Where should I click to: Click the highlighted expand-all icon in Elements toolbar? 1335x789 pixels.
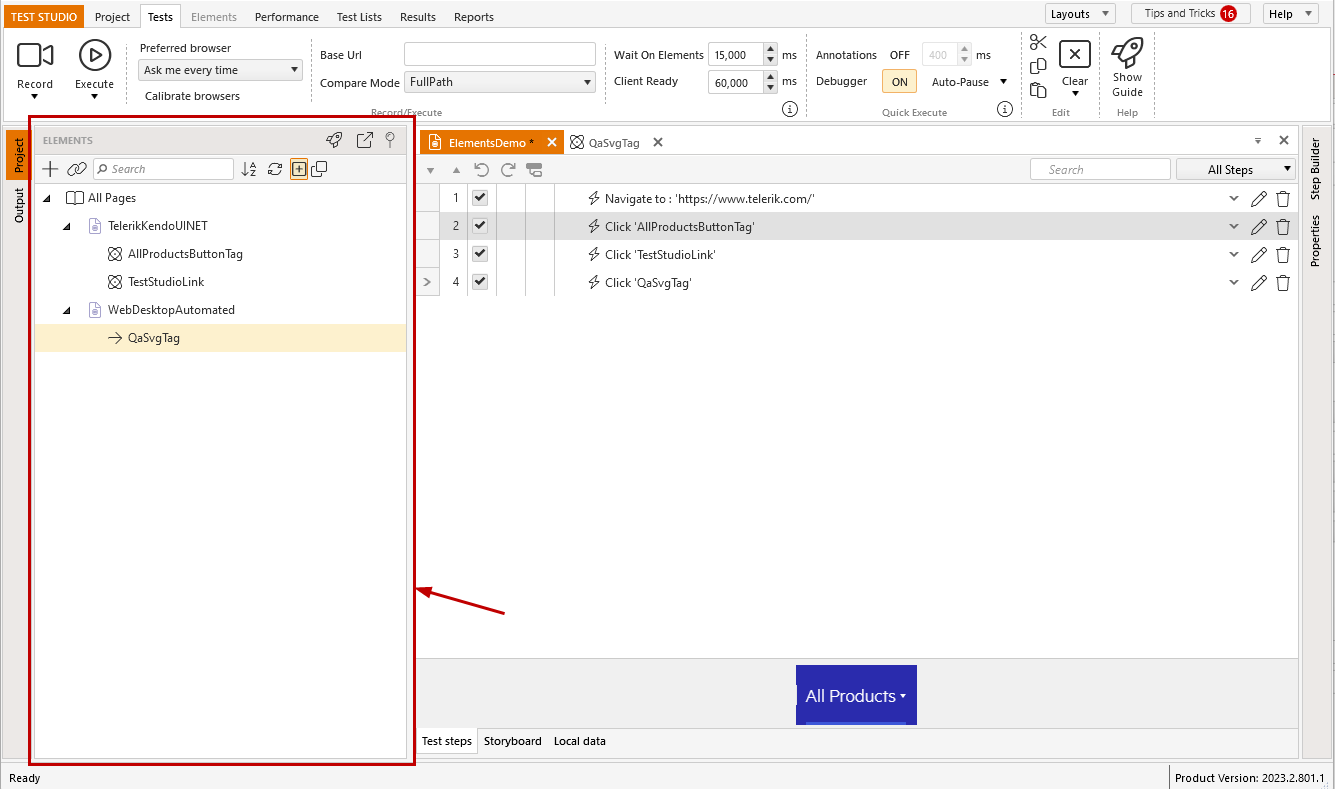point(298,169)
